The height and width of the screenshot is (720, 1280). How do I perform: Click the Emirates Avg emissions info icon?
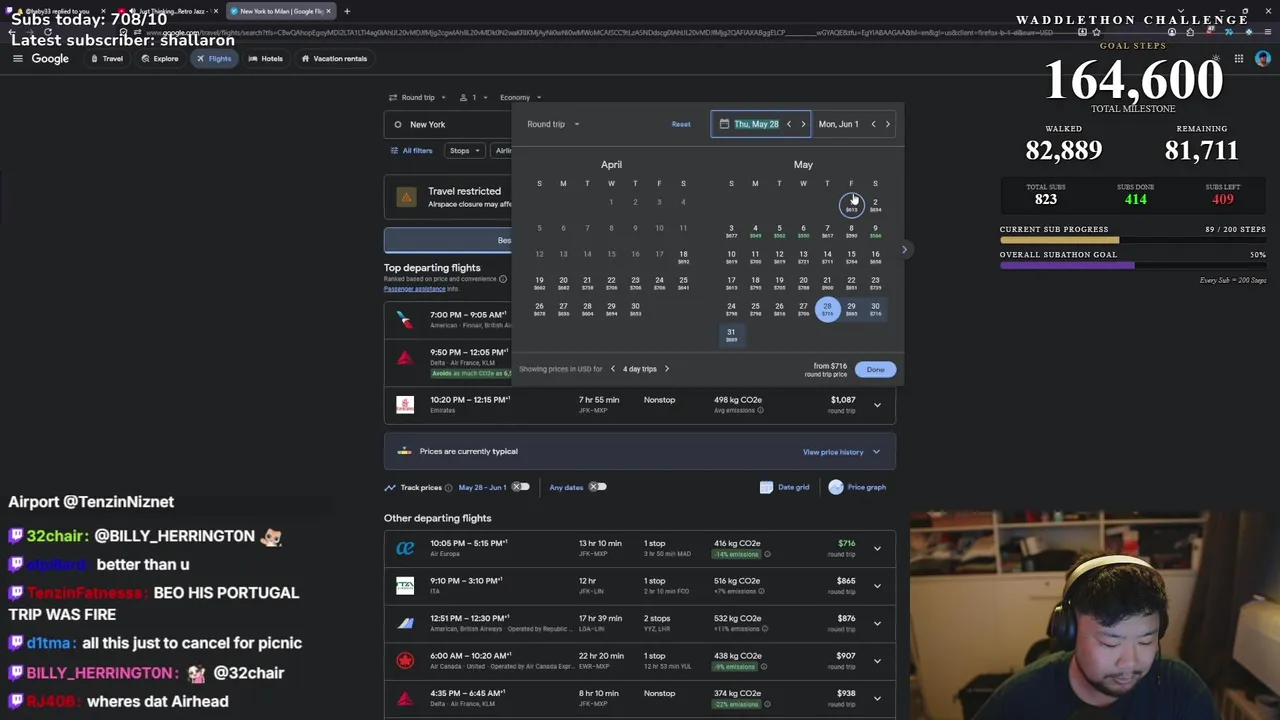760,411
